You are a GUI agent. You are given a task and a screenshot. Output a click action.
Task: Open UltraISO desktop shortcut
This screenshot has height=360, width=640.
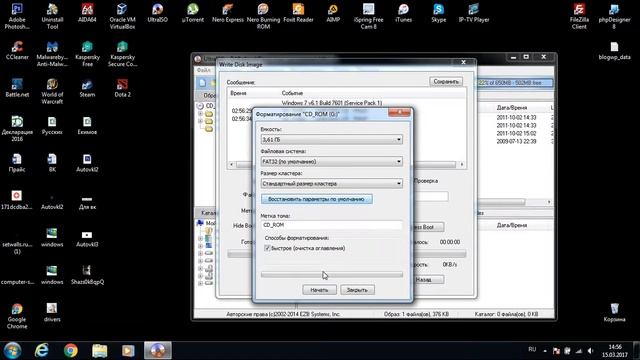click(x=157, y=12)
